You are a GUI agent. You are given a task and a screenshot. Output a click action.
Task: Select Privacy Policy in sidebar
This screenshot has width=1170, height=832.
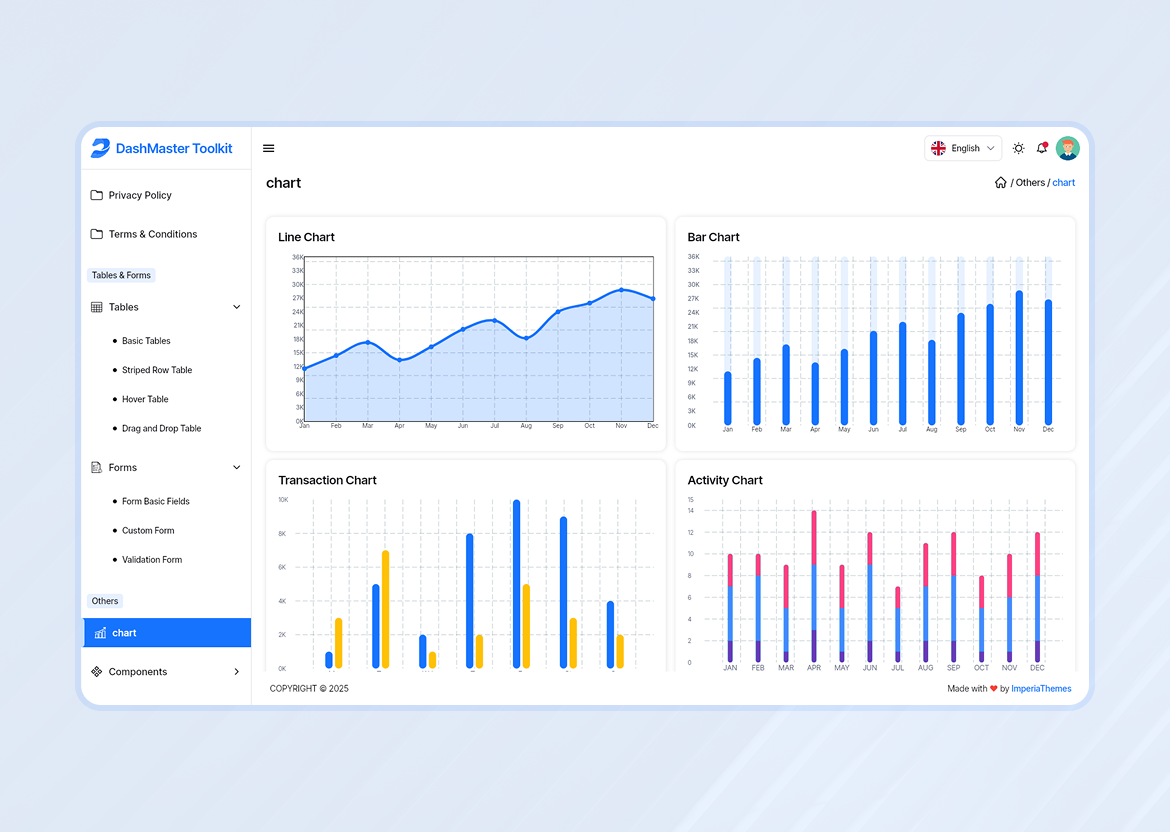[x=139, y=195]
